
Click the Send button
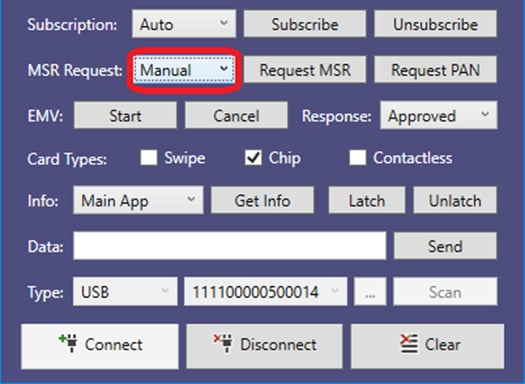[x=445, y=246]
